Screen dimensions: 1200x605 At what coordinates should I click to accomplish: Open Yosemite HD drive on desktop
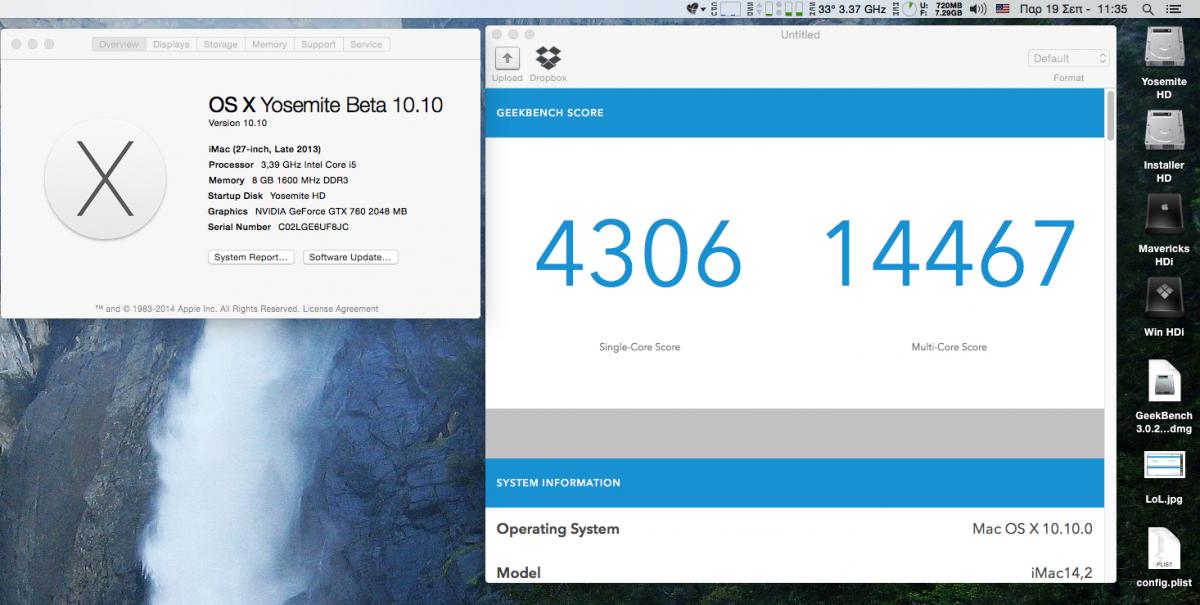1164,47
